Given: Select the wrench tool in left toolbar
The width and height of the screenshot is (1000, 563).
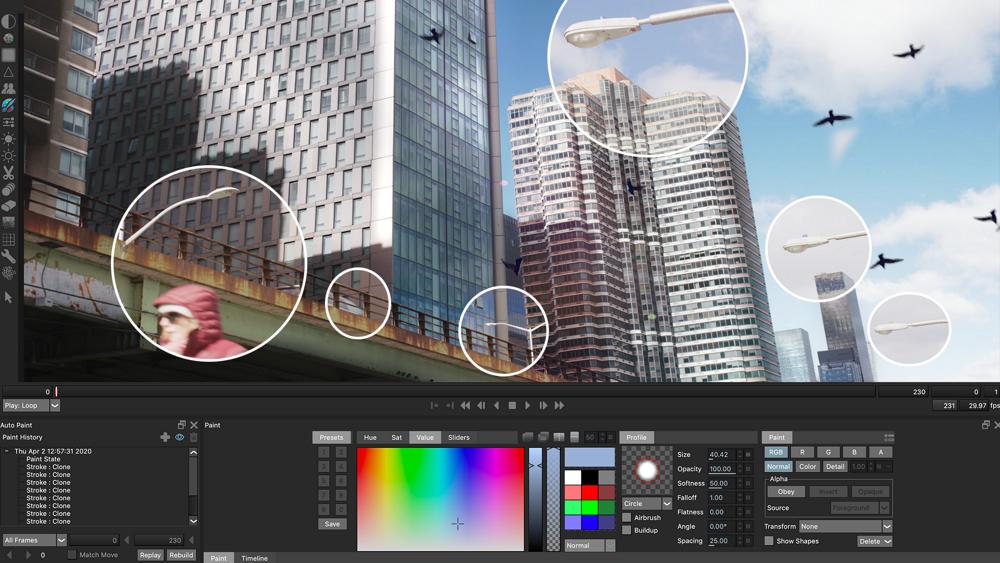Looking at the screenshot, I should 9,256.
